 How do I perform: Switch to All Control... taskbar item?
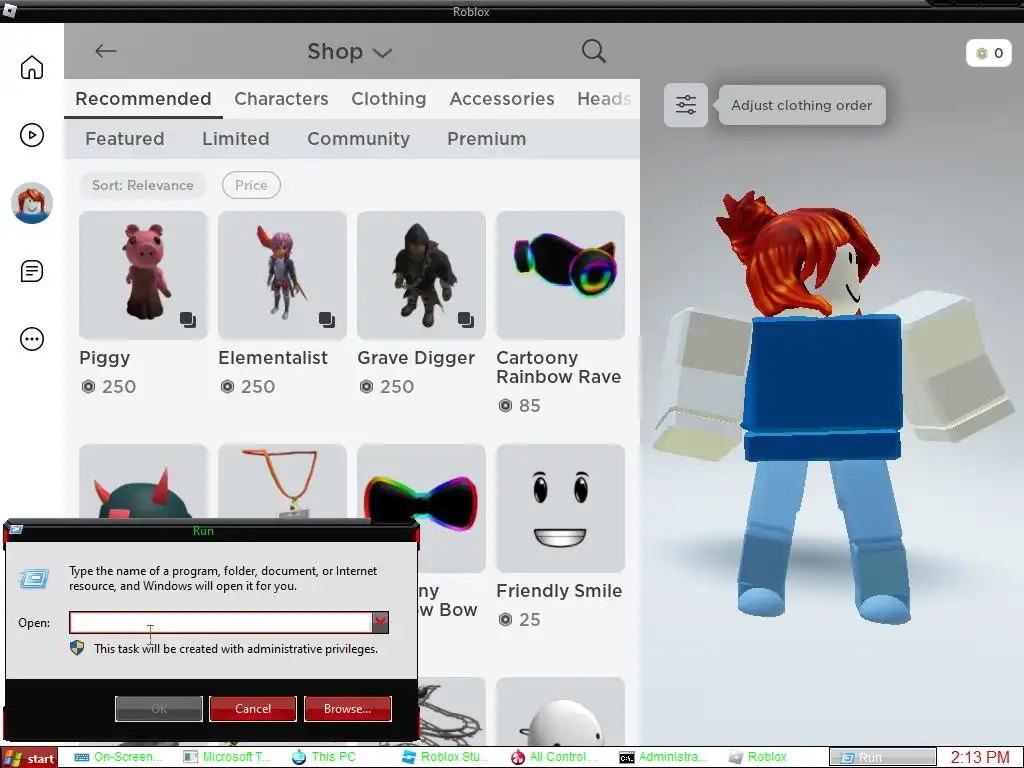coord(554,757)
